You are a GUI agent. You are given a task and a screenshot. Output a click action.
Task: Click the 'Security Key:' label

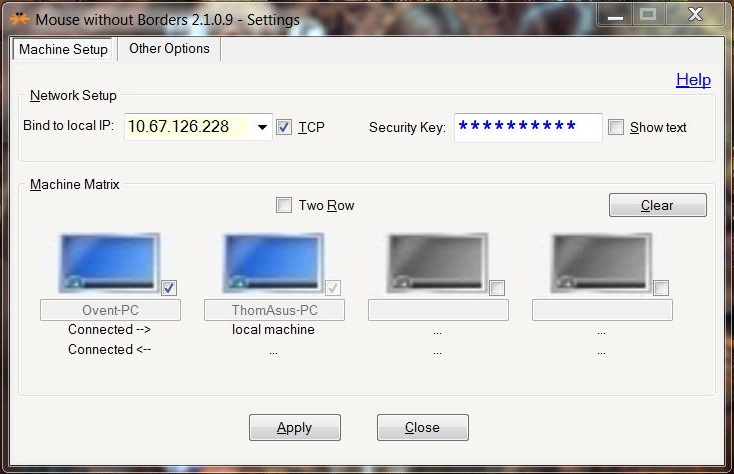[x=407, y=127]
